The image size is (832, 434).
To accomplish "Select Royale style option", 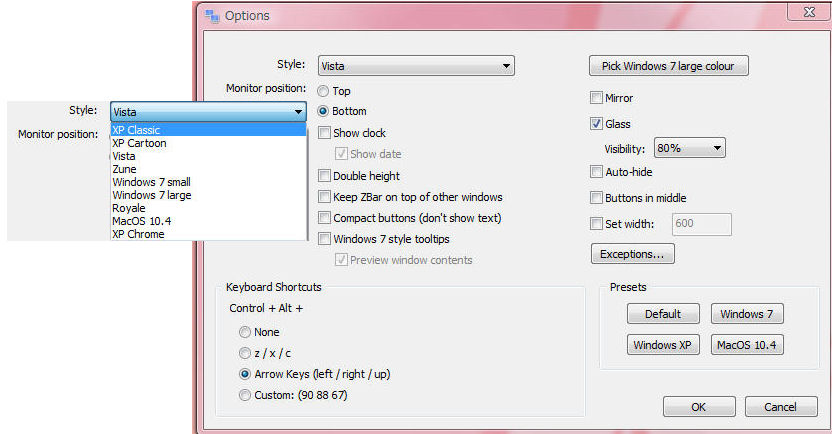I will click(209, 208).
